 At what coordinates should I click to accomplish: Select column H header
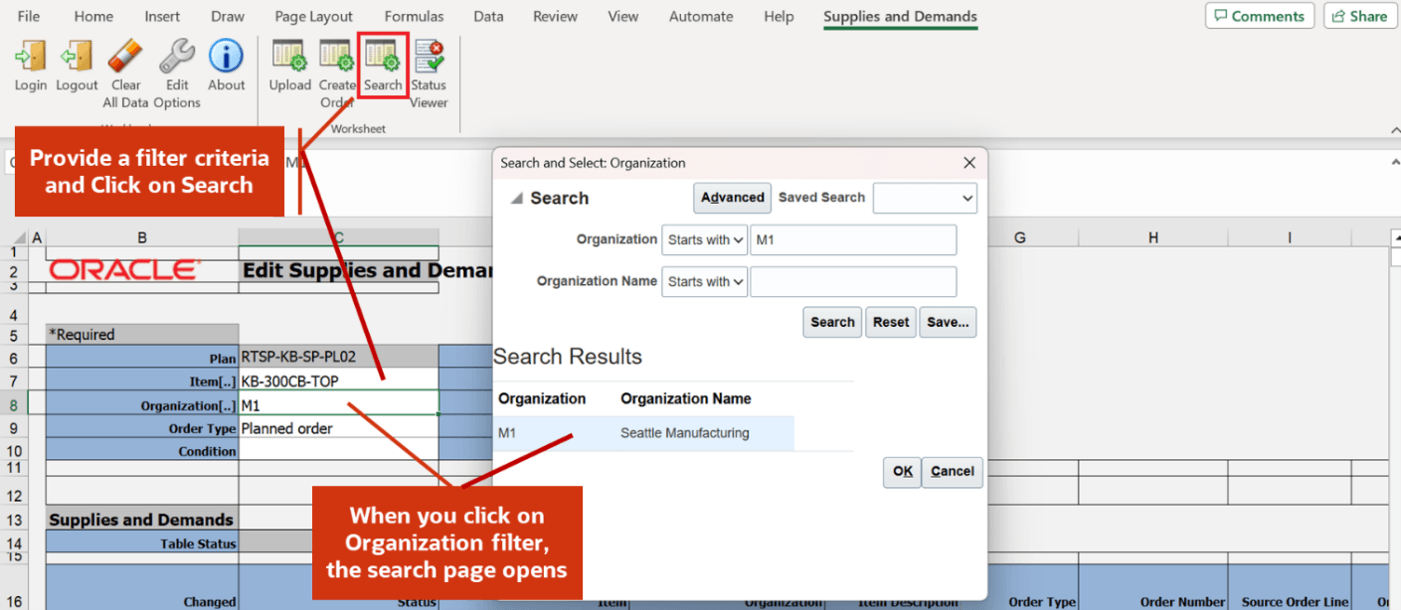tap(1153, 237)
